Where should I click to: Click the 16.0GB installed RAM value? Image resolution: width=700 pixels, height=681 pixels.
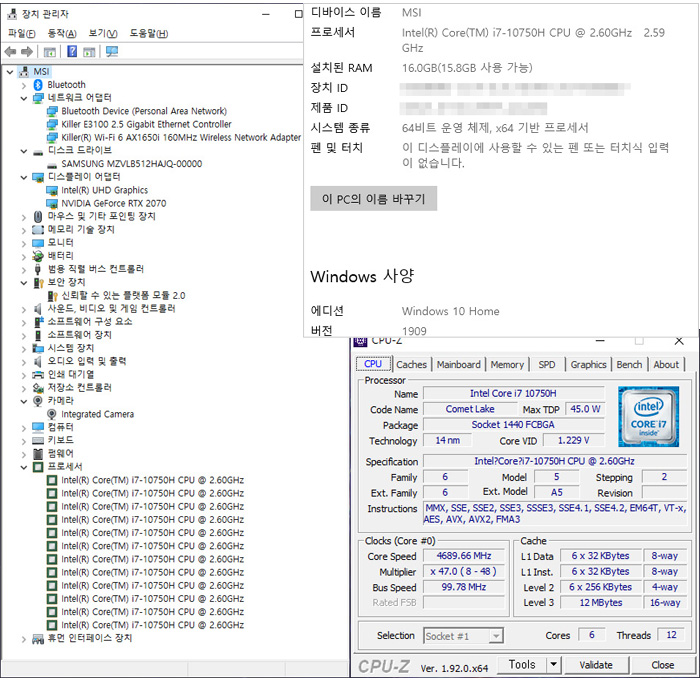tap(467, 68)
